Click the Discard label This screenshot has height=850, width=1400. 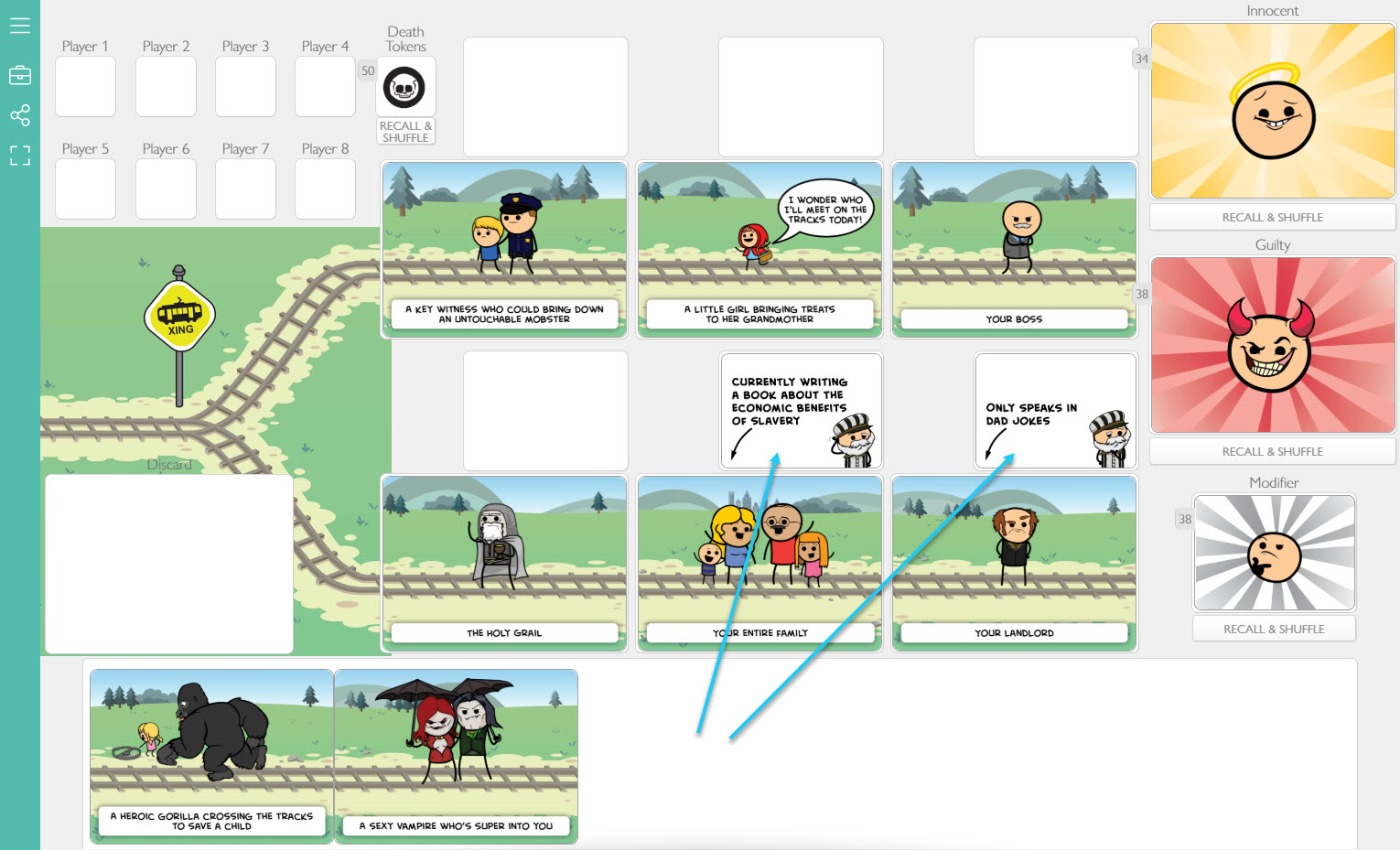(x=169, y=465)
